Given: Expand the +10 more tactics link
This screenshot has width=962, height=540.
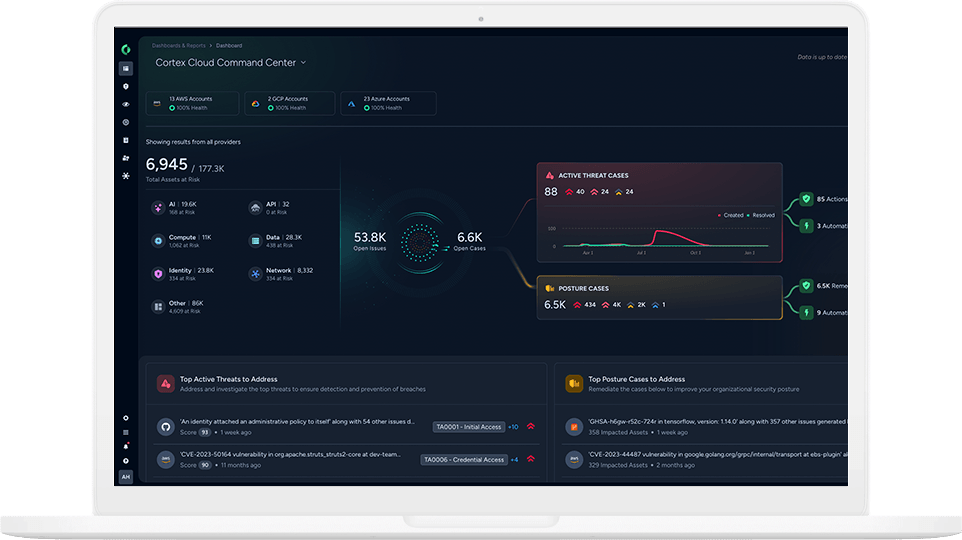Looking at the screenshot, I should point(514,427).
